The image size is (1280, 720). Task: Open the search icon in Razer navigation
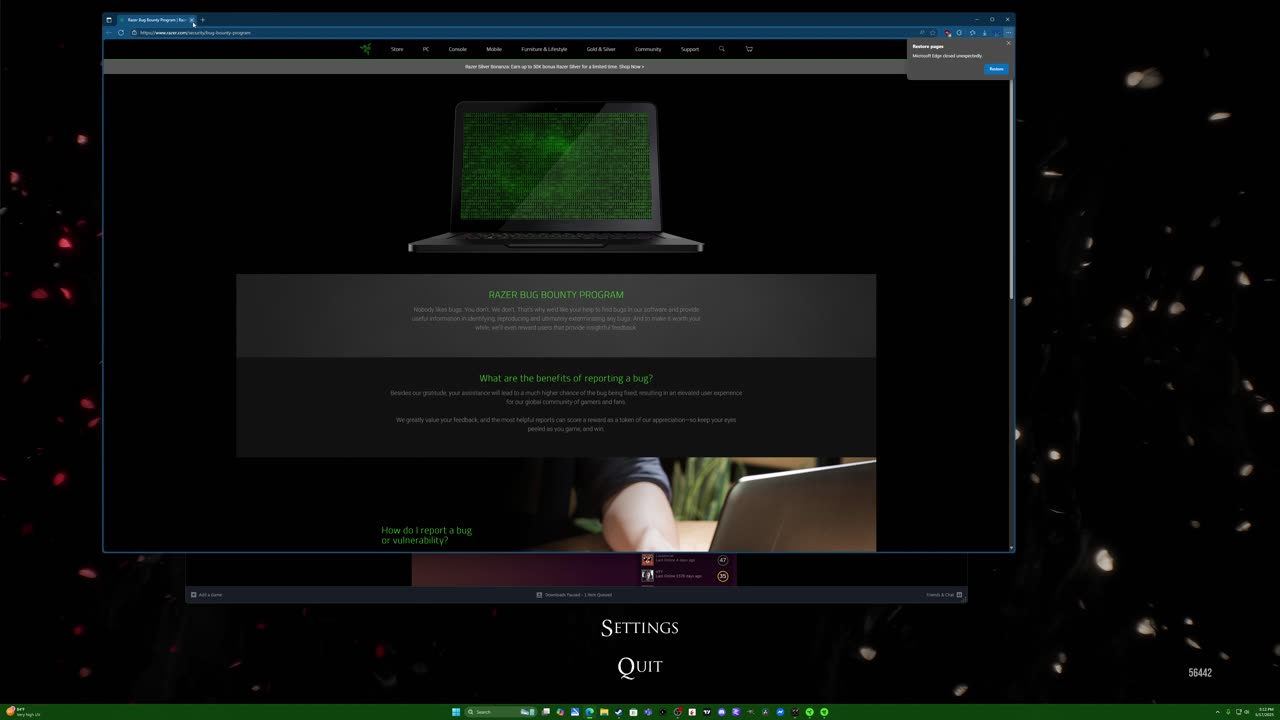721,48
